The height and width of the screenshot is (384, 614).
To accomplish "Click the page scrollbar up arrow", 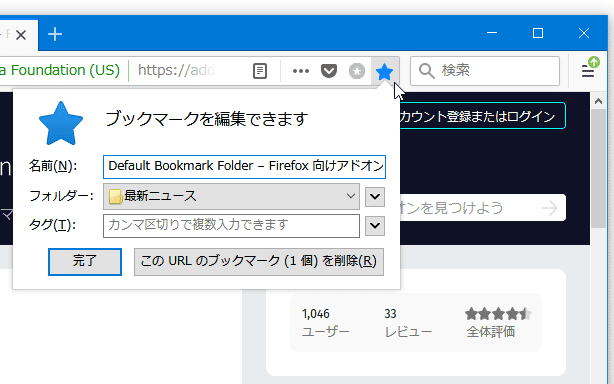I will tap(598, 101).
